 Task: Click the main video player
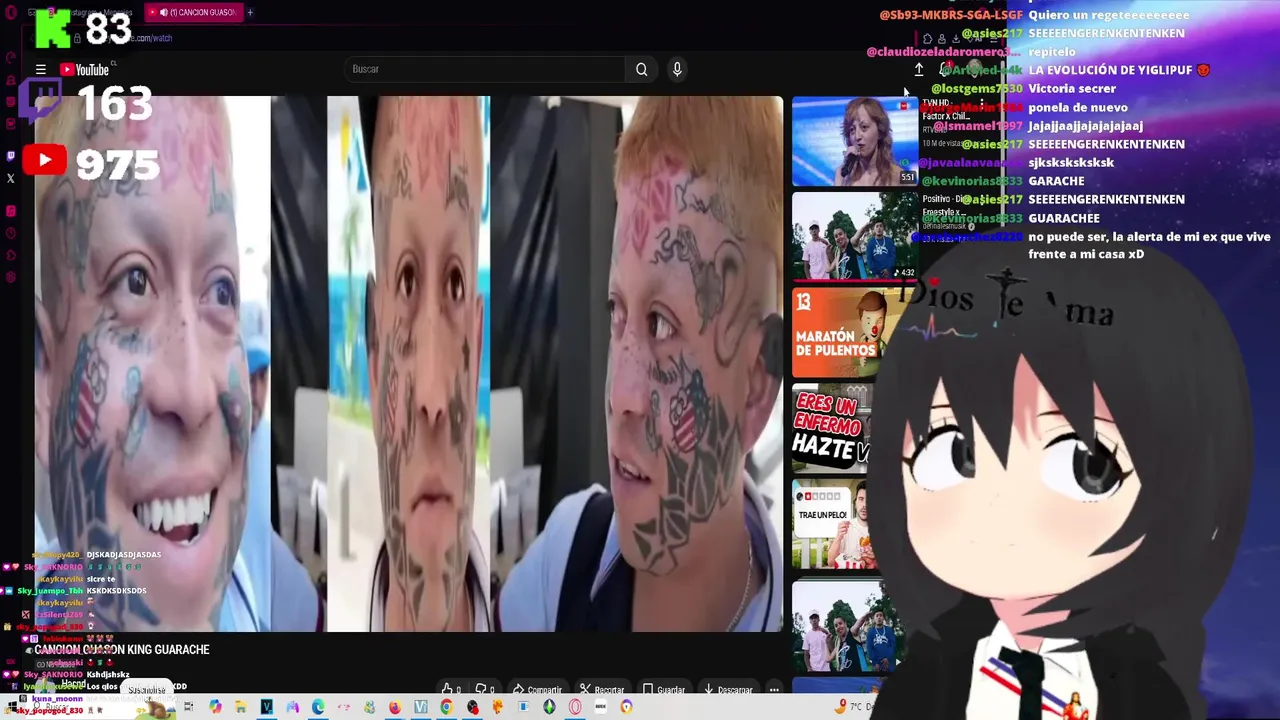[x=409, y=364]
